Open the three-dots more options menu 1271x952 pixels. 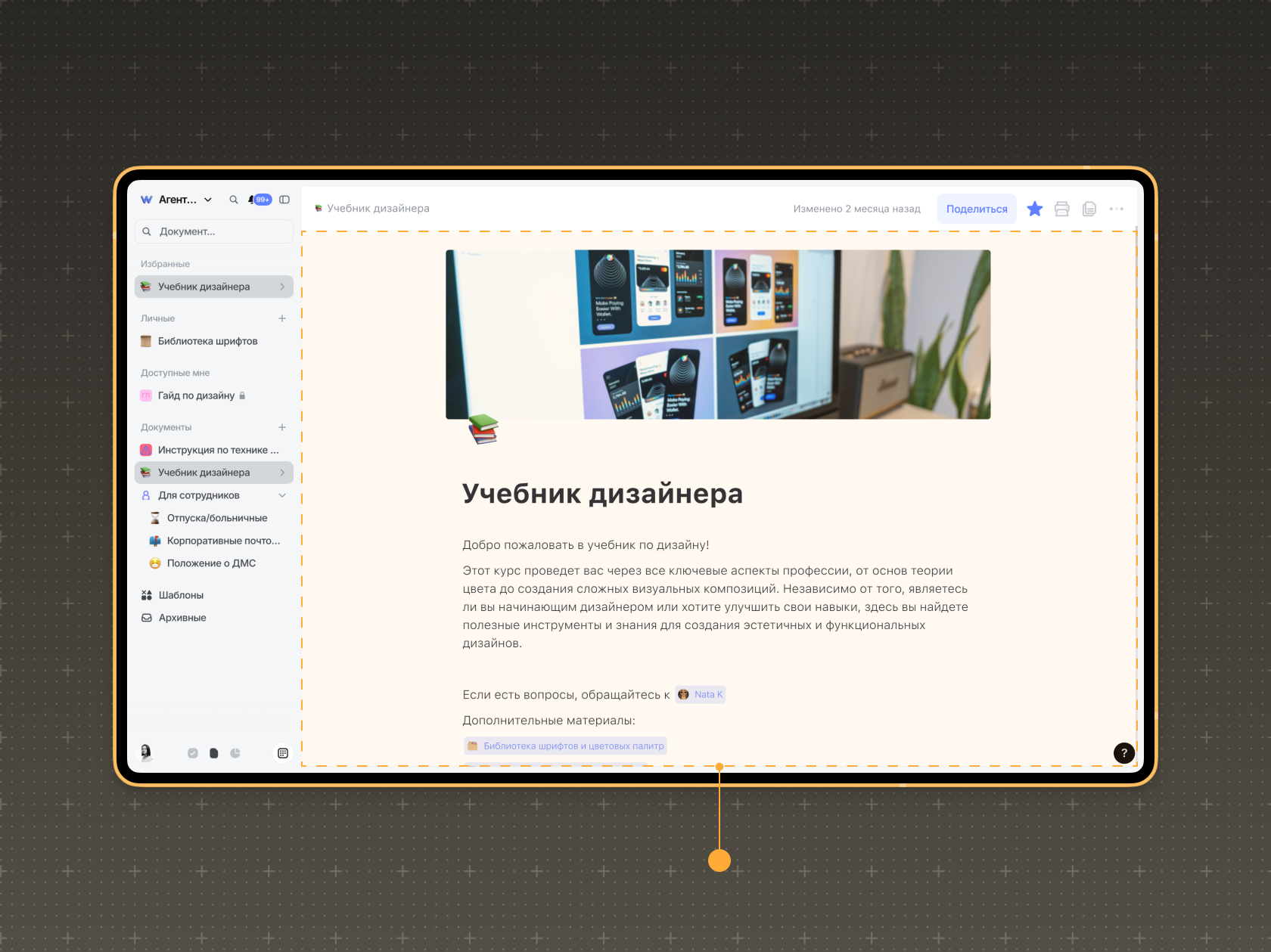pos(1116,209)
